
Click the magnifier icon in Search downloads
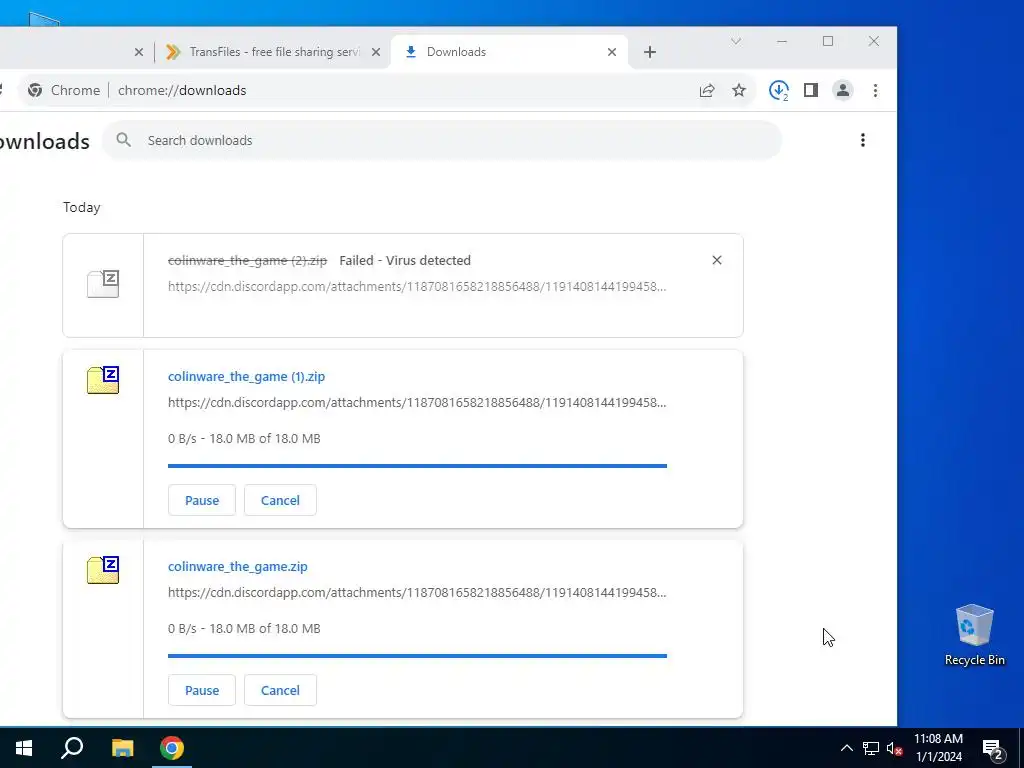[x=123, y=140]
